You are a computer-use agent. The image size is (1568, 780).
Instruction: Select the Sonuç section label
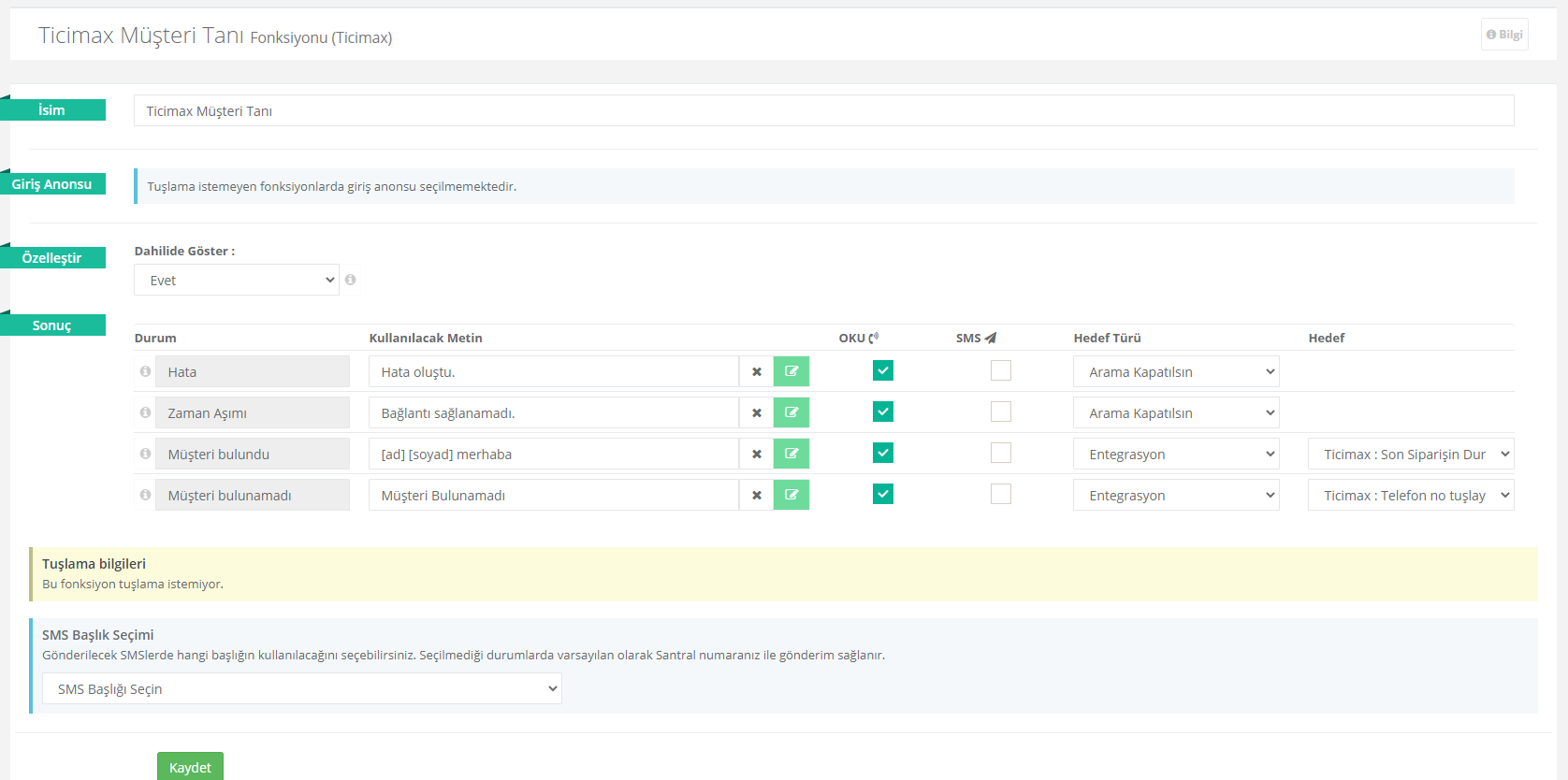pyautogui.click(x=52, y=325)
